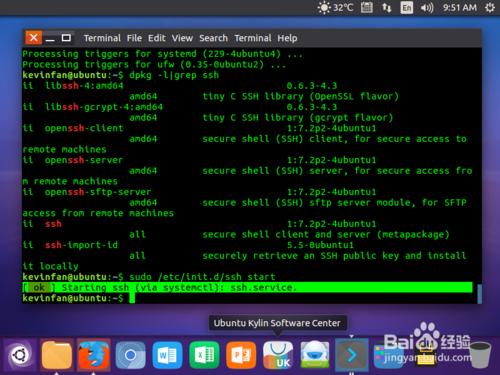Viewport: 500px width, 375px height.
Task: Open the En keyboard input indicator
Action: [407, 7]
